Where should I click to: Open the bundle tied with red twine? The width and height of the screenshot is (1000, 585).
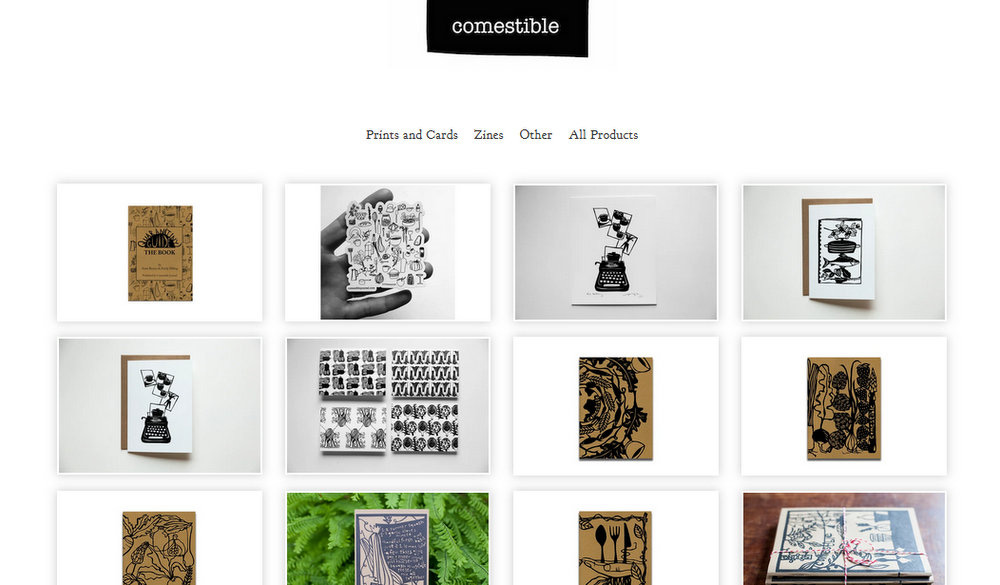pyautogui.click(x=844, y=538)
